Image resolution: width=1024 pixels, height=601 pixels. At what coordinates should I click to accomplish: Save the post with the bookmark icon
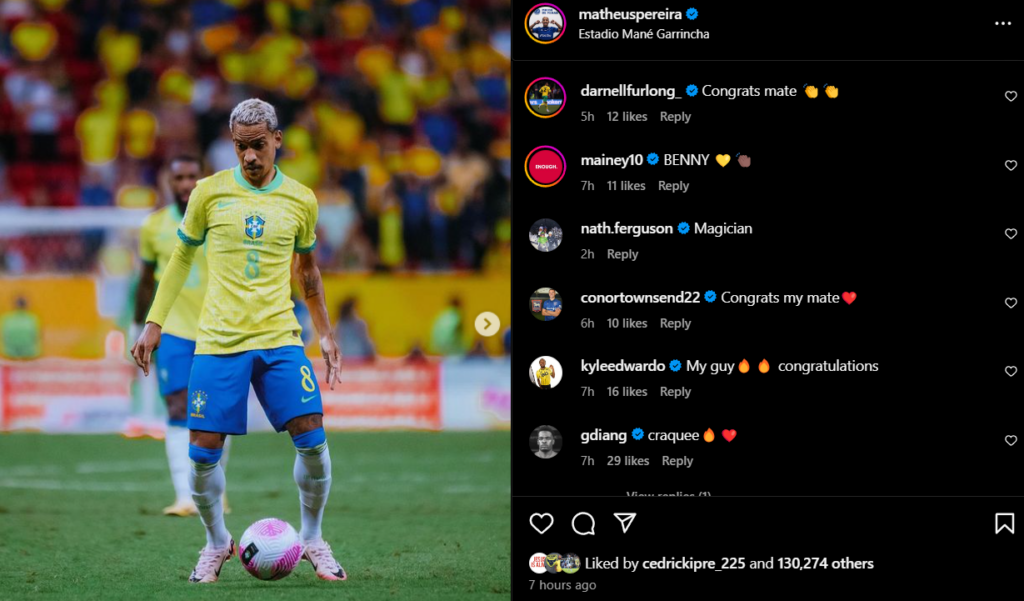click(x=1004, y=523)
